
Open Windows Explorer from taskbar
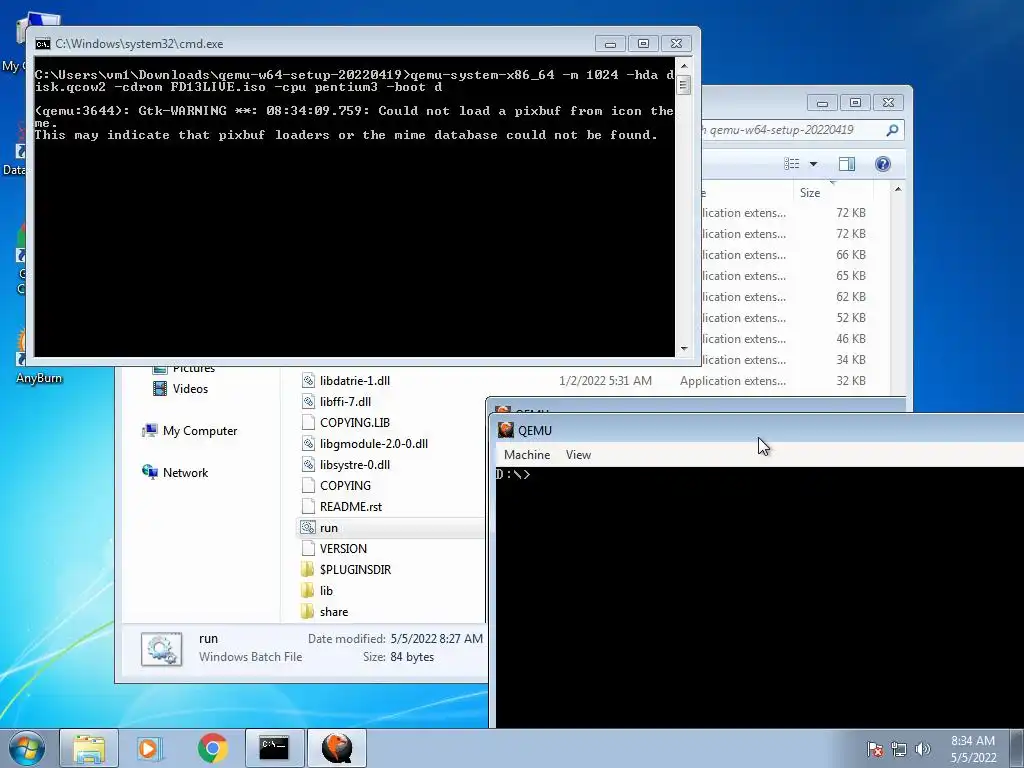pyautogui.click(x=89, y=748)
